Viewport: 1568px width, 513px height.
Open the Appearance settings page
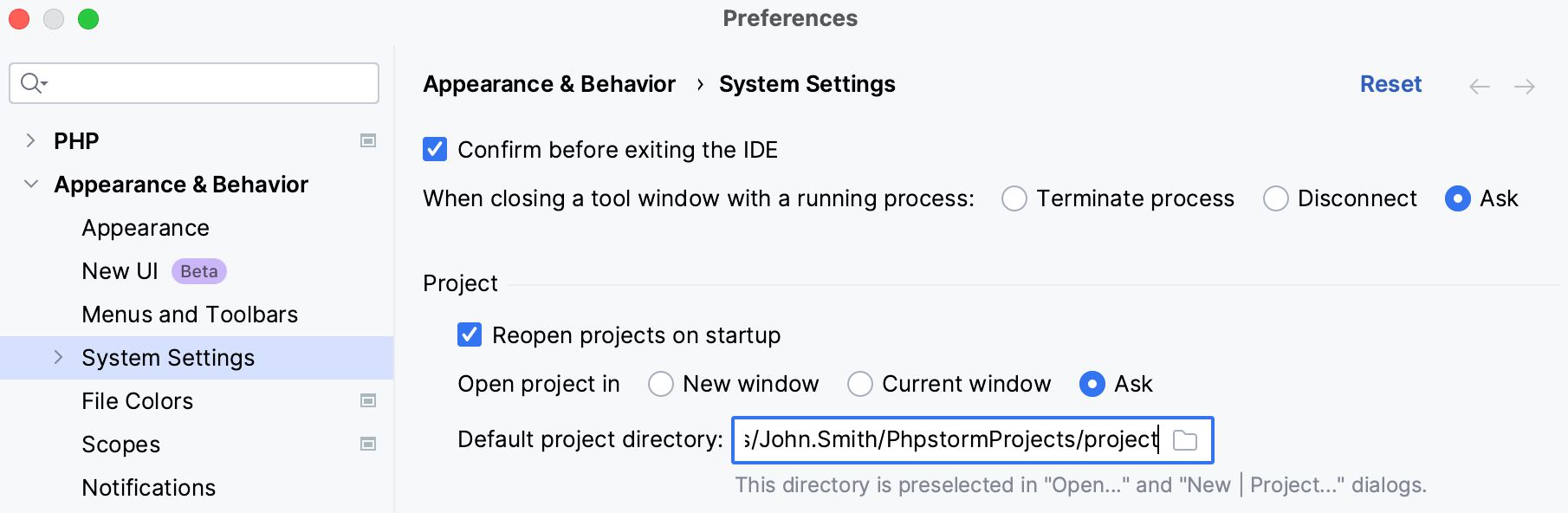pyautogui.click(x=145, y=227)
